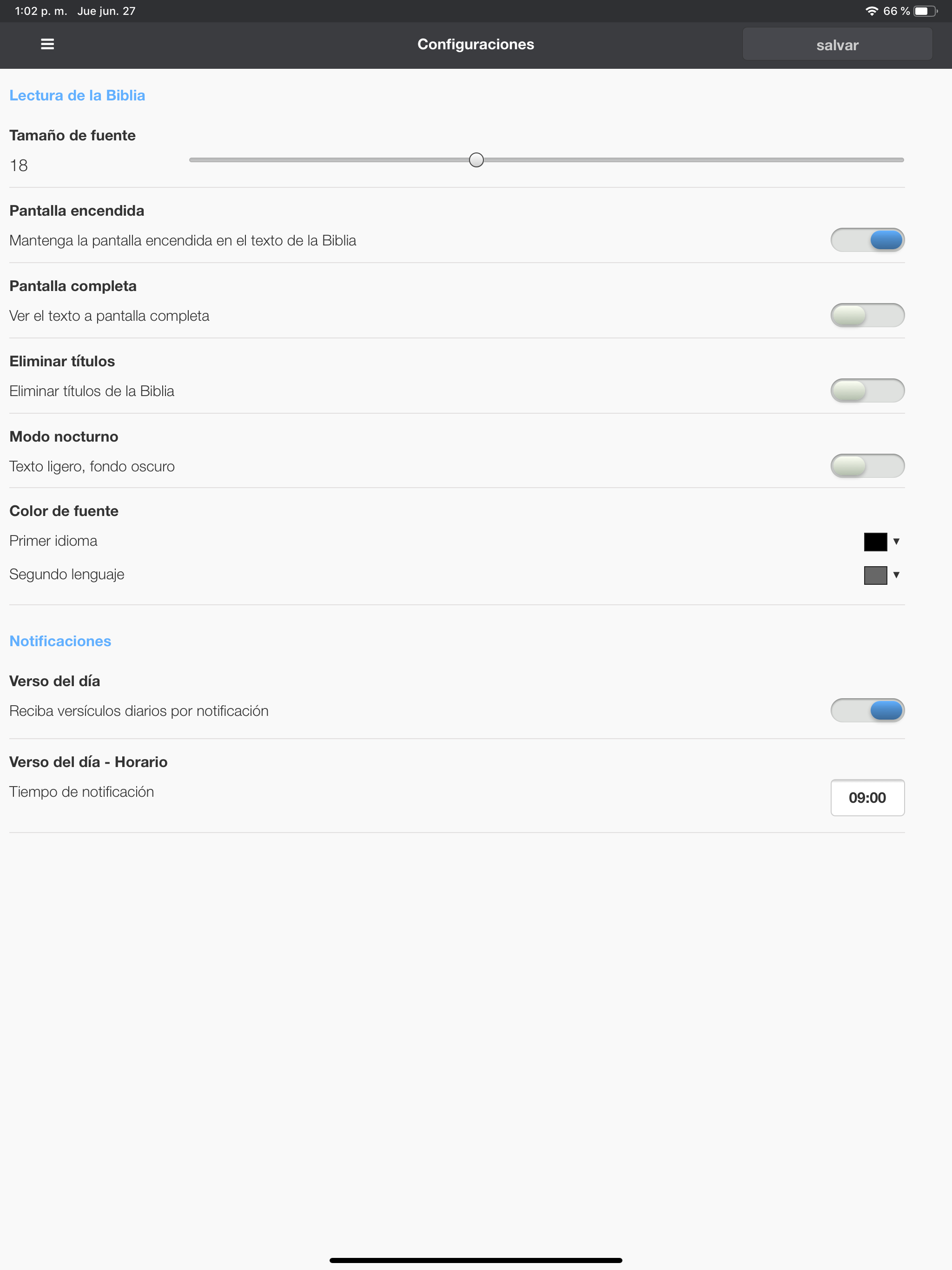
Task: Pick the black Primer idioma color swatch
Action: point(875,542)
